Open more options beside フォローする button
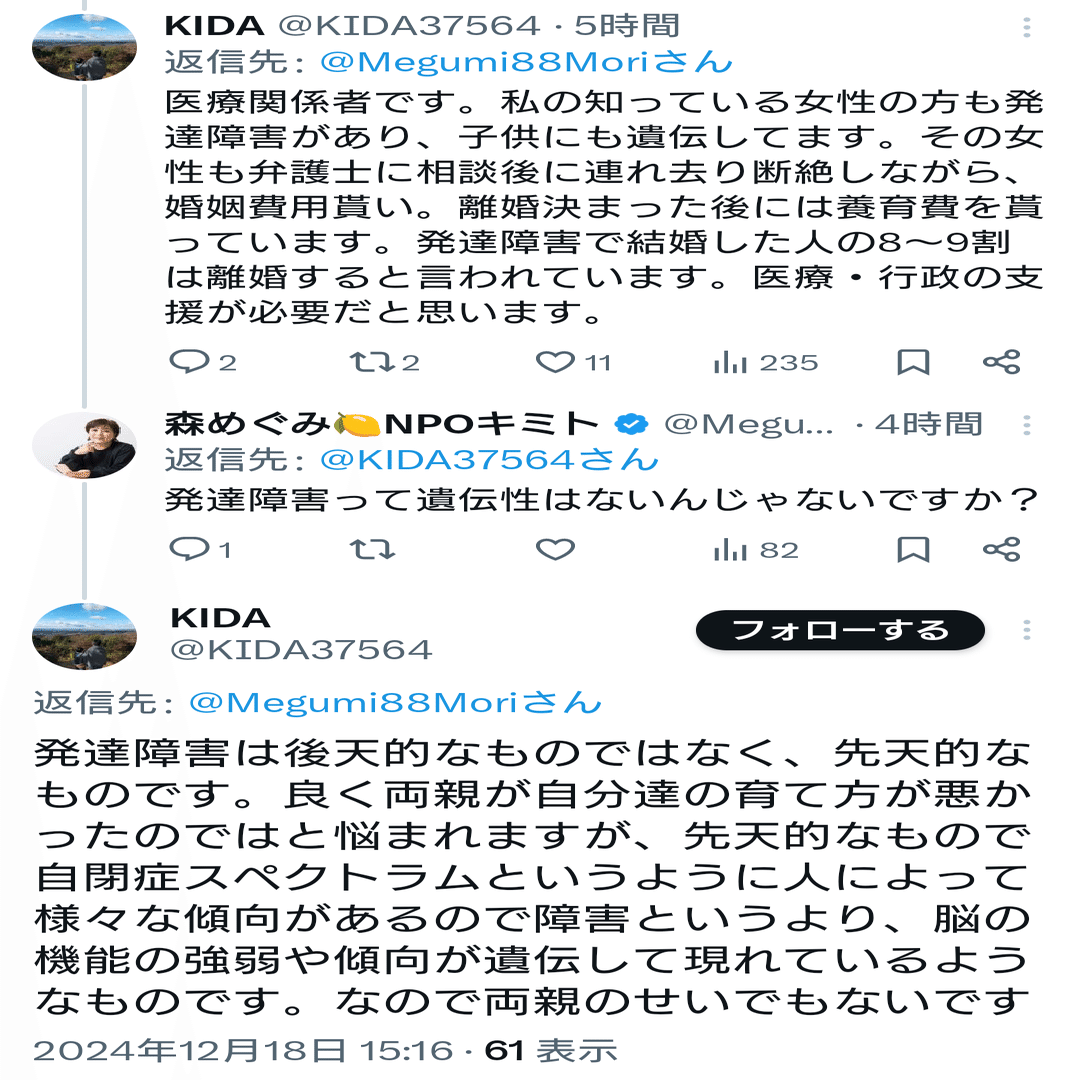The image size is (1080, 1080). click(x=1027, y=631)
